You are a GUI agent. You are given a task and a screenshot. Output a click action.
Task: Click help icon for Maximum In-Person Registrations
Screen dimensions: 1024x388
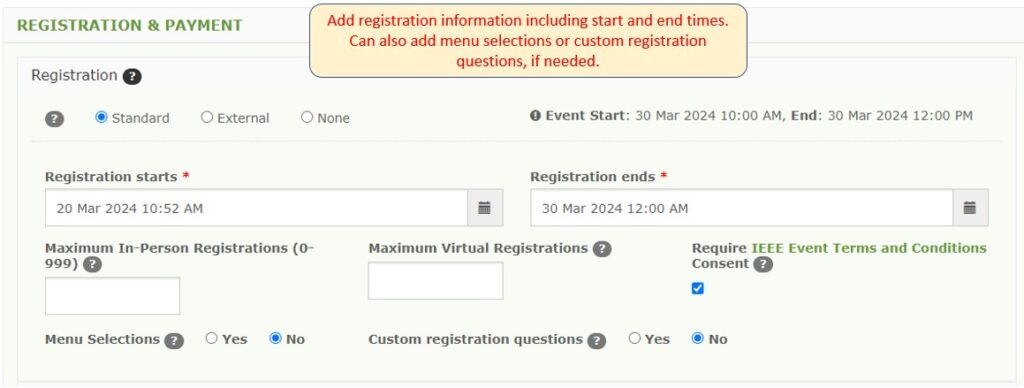coord(93,265)
